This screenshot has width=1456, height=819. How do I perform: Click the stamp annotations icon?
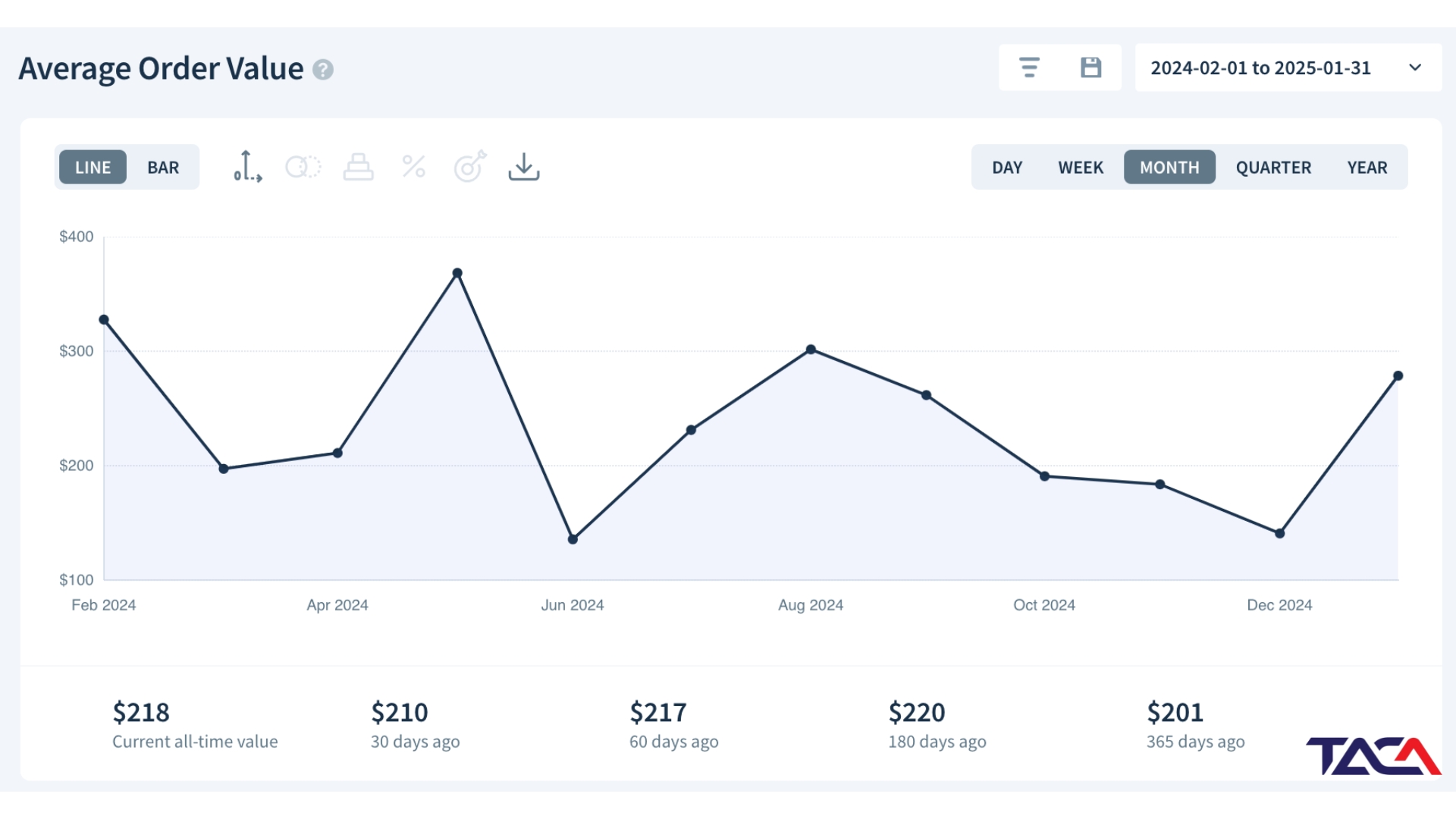(x=358, y=167)
